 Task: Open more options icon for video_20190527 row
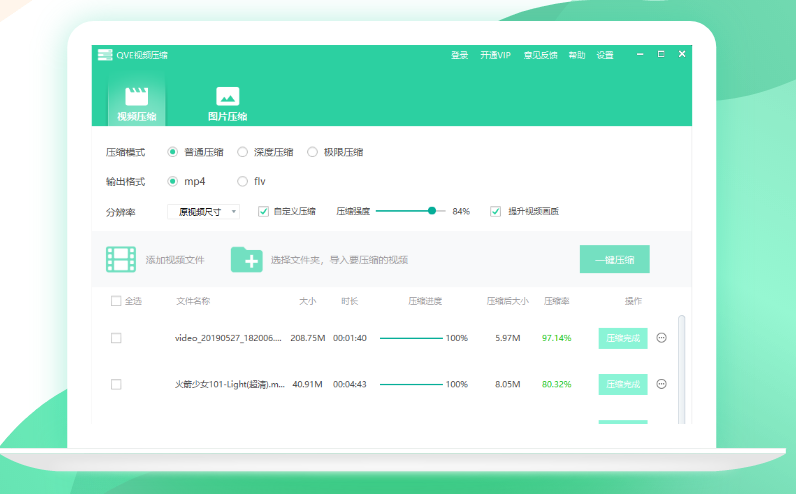(661, 338)
